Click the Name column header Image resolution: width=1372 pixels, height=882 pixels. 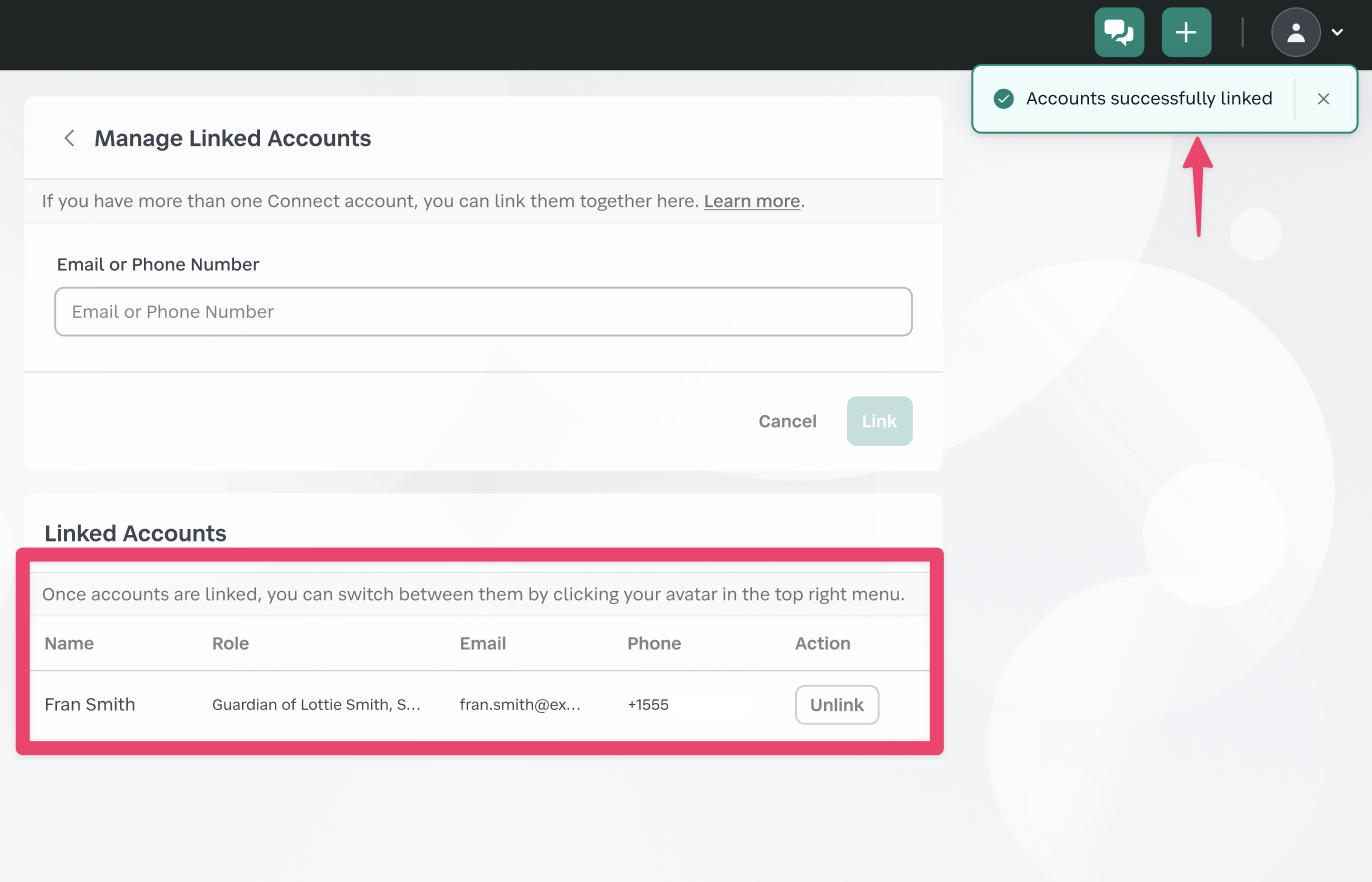69,644
